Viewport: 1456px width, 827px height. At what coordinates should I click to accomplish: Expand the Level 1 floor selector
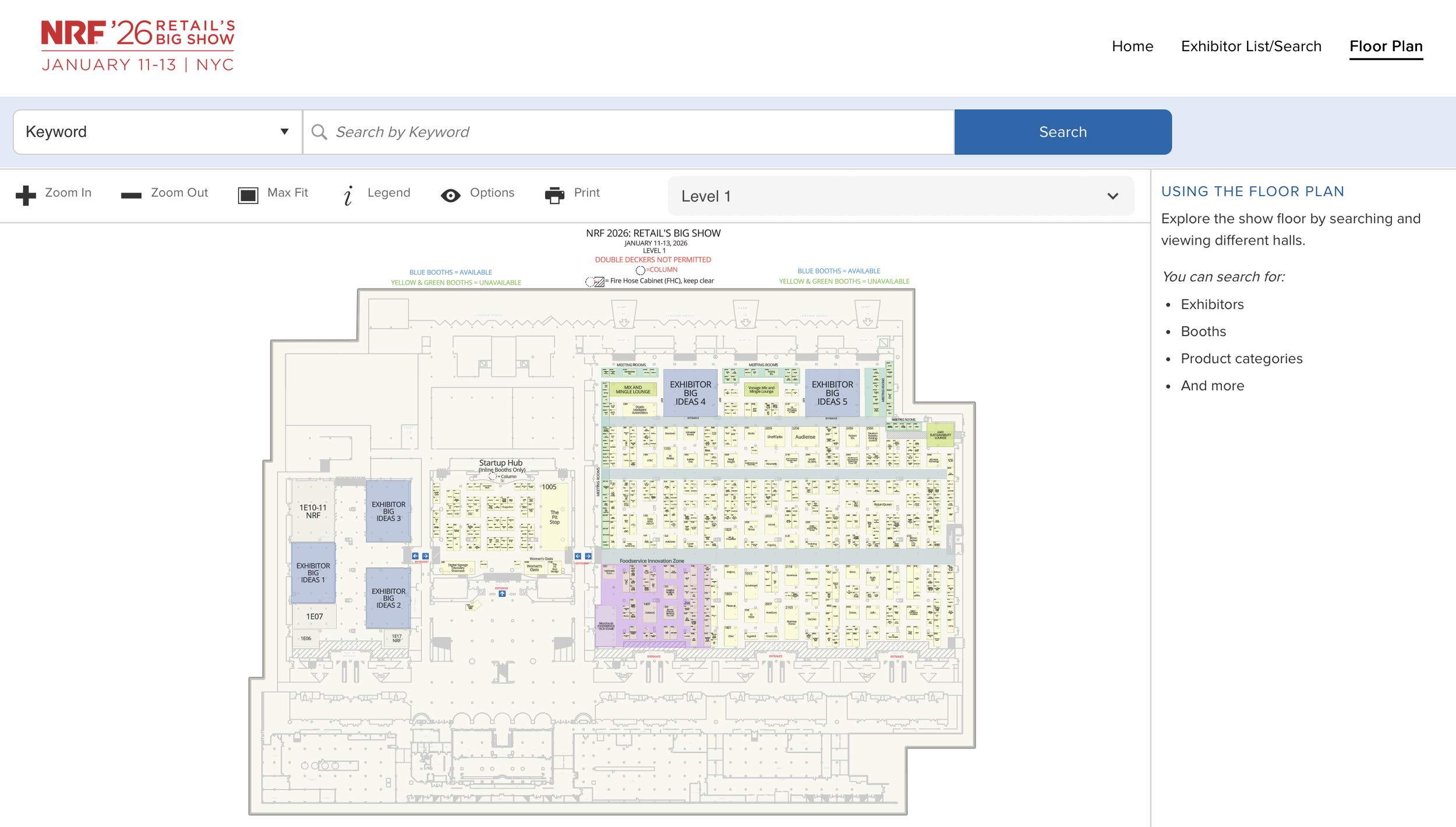(x=900, y=196)
